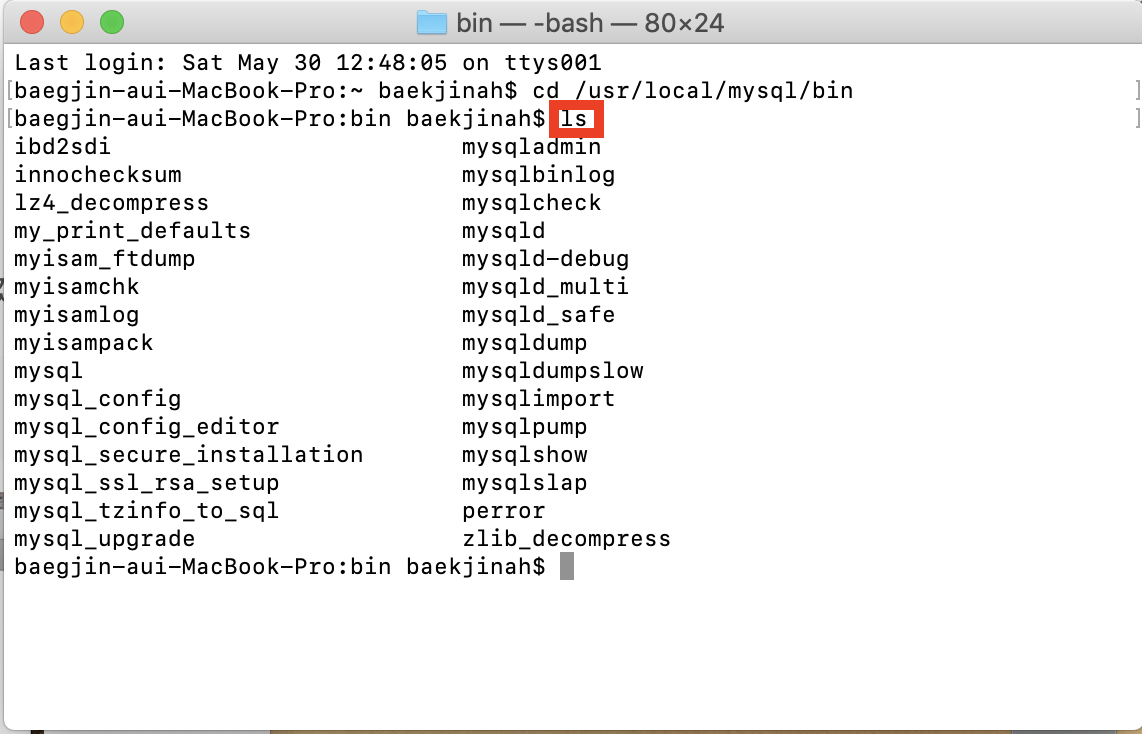The height and width of the screenshot is (734, 1142).
Task: Select the 'mysqladmin' file name
Action: (532, 146)
